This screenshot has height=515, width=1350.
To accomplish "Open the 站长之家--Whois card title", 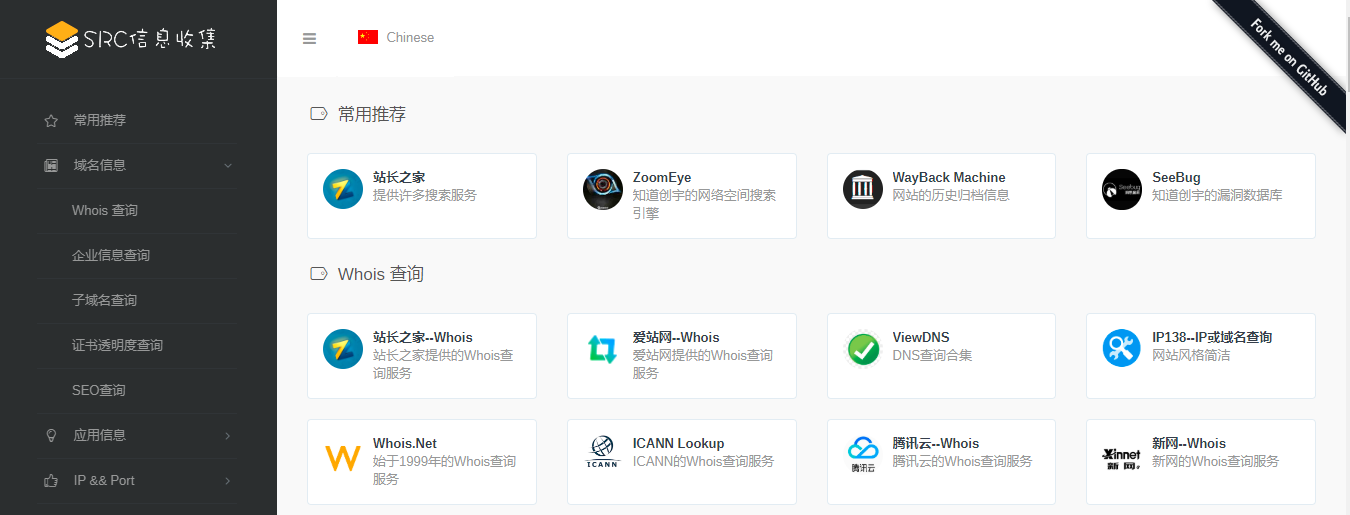I will click(x=423, y=337).
